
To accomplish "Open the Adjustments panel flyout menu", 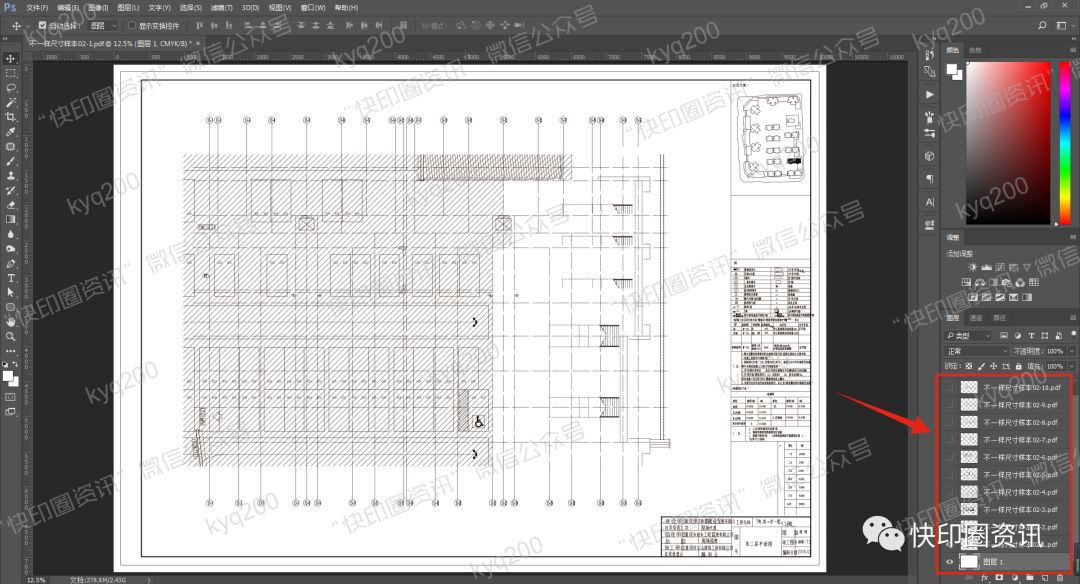I will (x=1072, y=237).
